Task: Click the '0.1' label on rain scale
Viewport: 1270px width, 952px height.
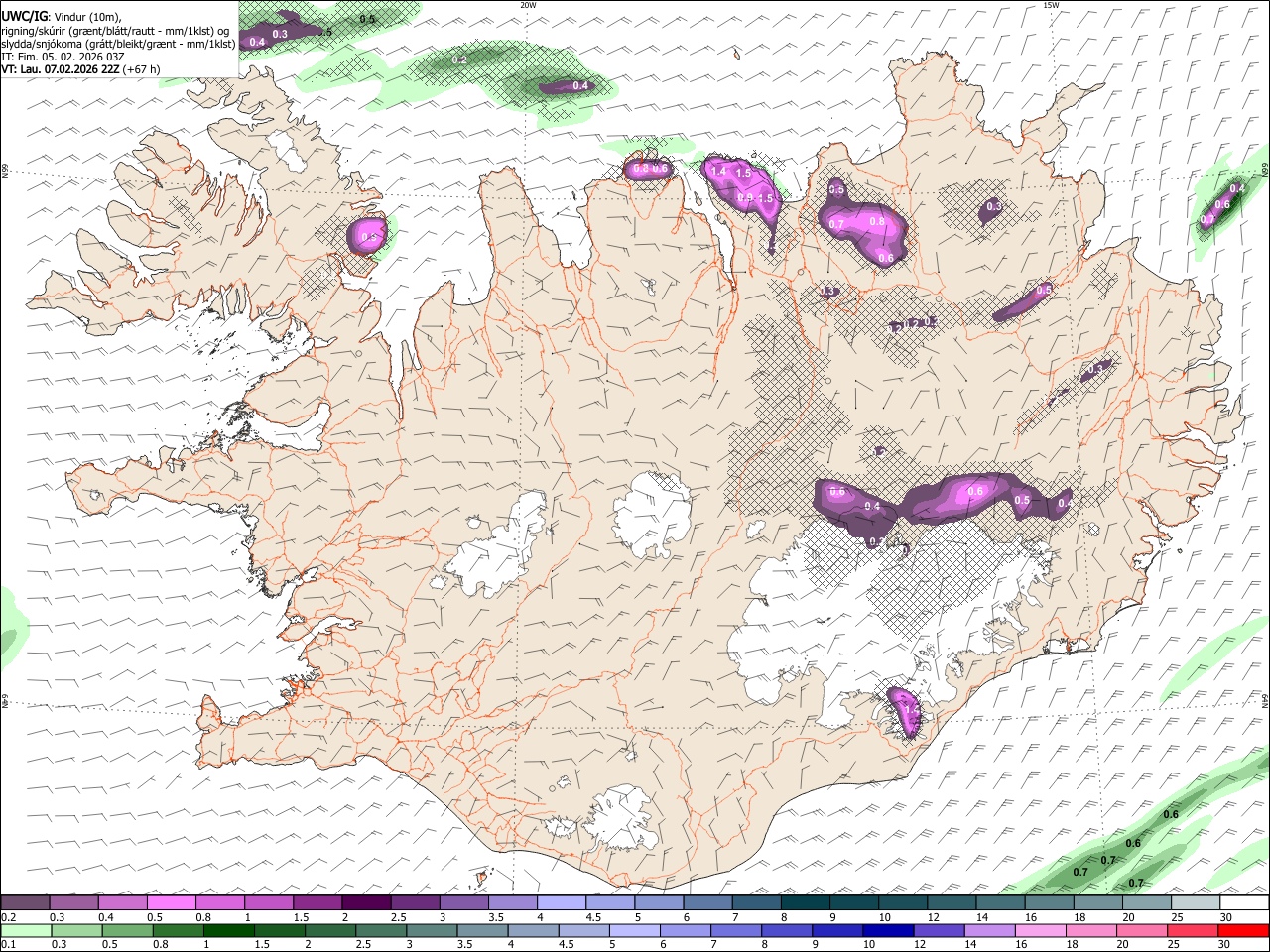Action: (x=8, y=945)
